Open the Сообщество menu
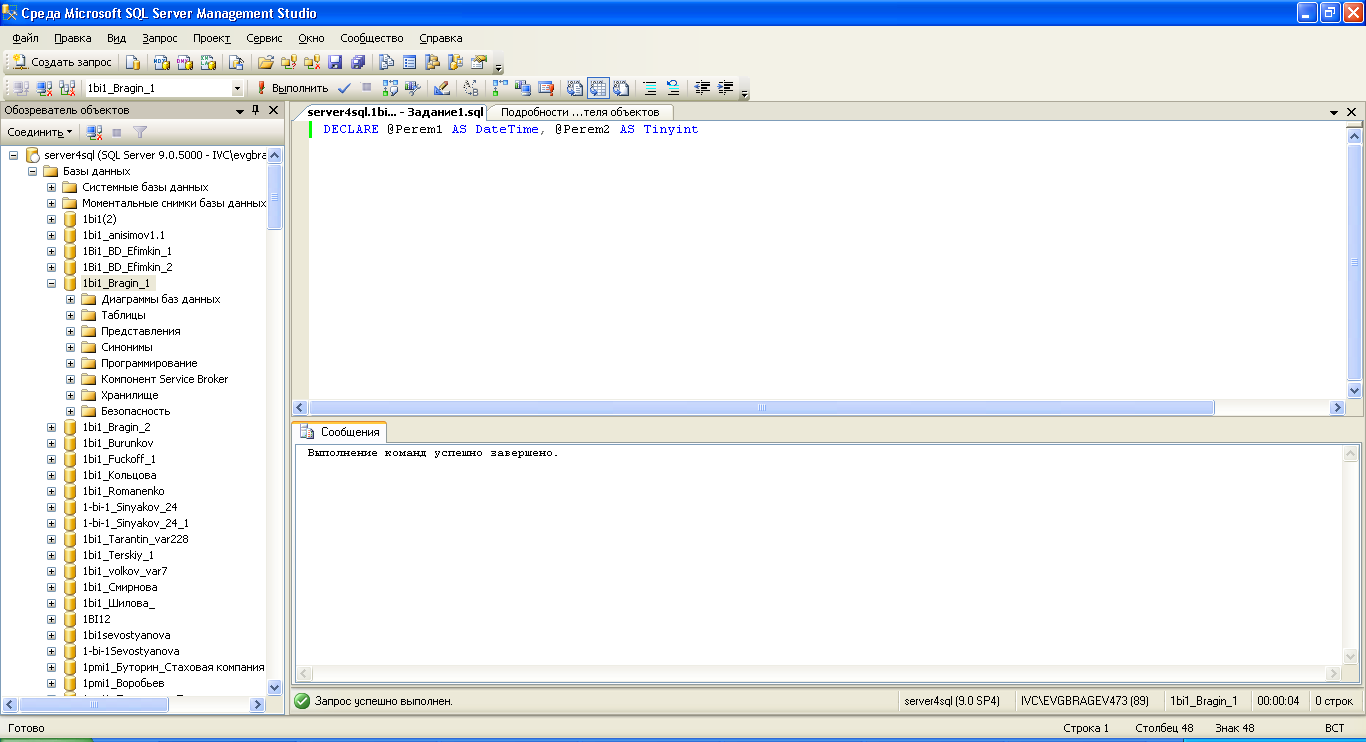Screen dimensions: 1366x742 click(x=372, y=38)
